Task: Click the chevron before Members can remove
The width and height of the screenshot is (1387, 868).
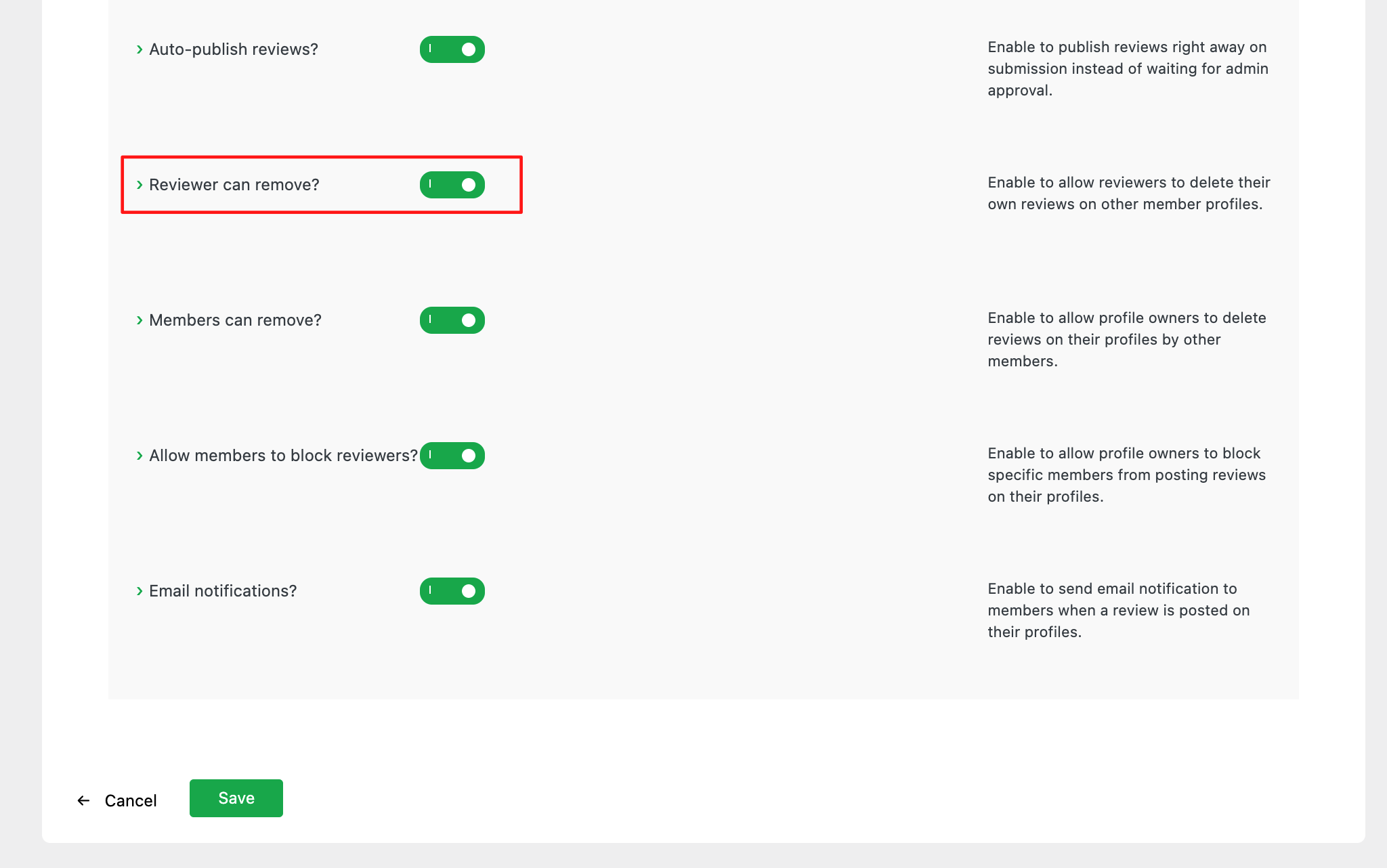Action: click(140, 320)
